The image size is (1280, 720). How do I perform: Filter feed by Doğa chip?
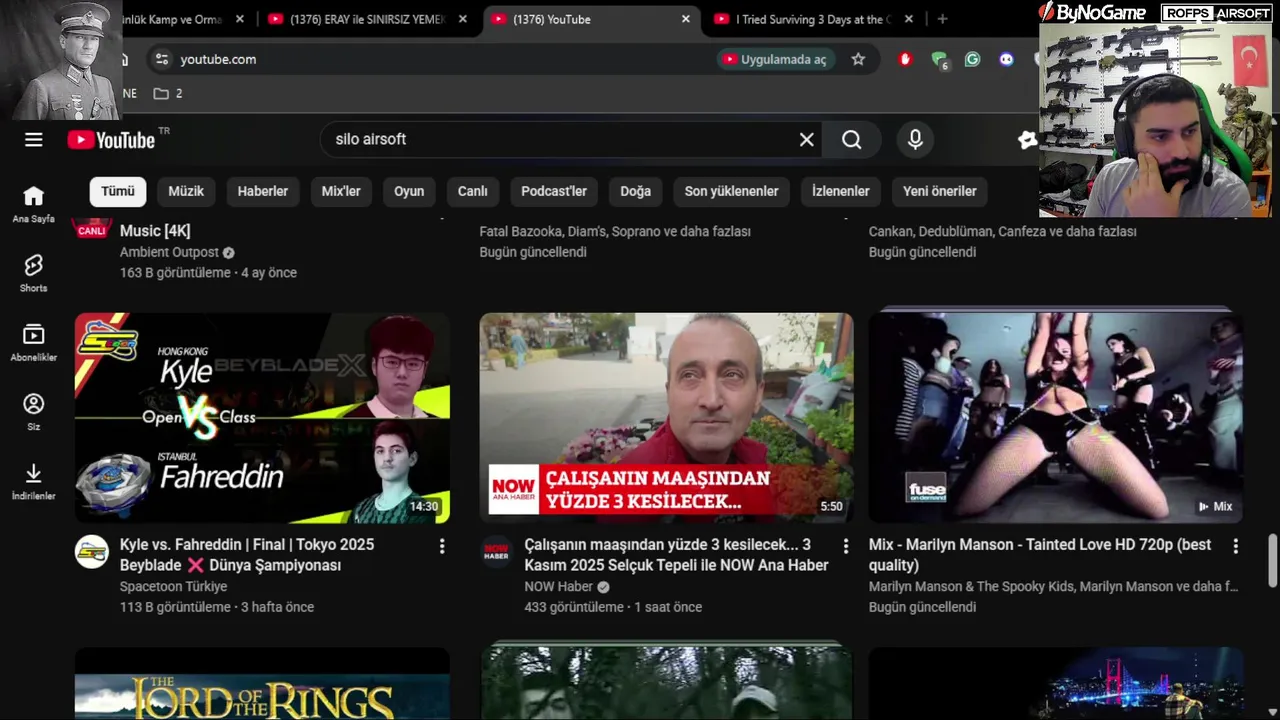(635, 191)
